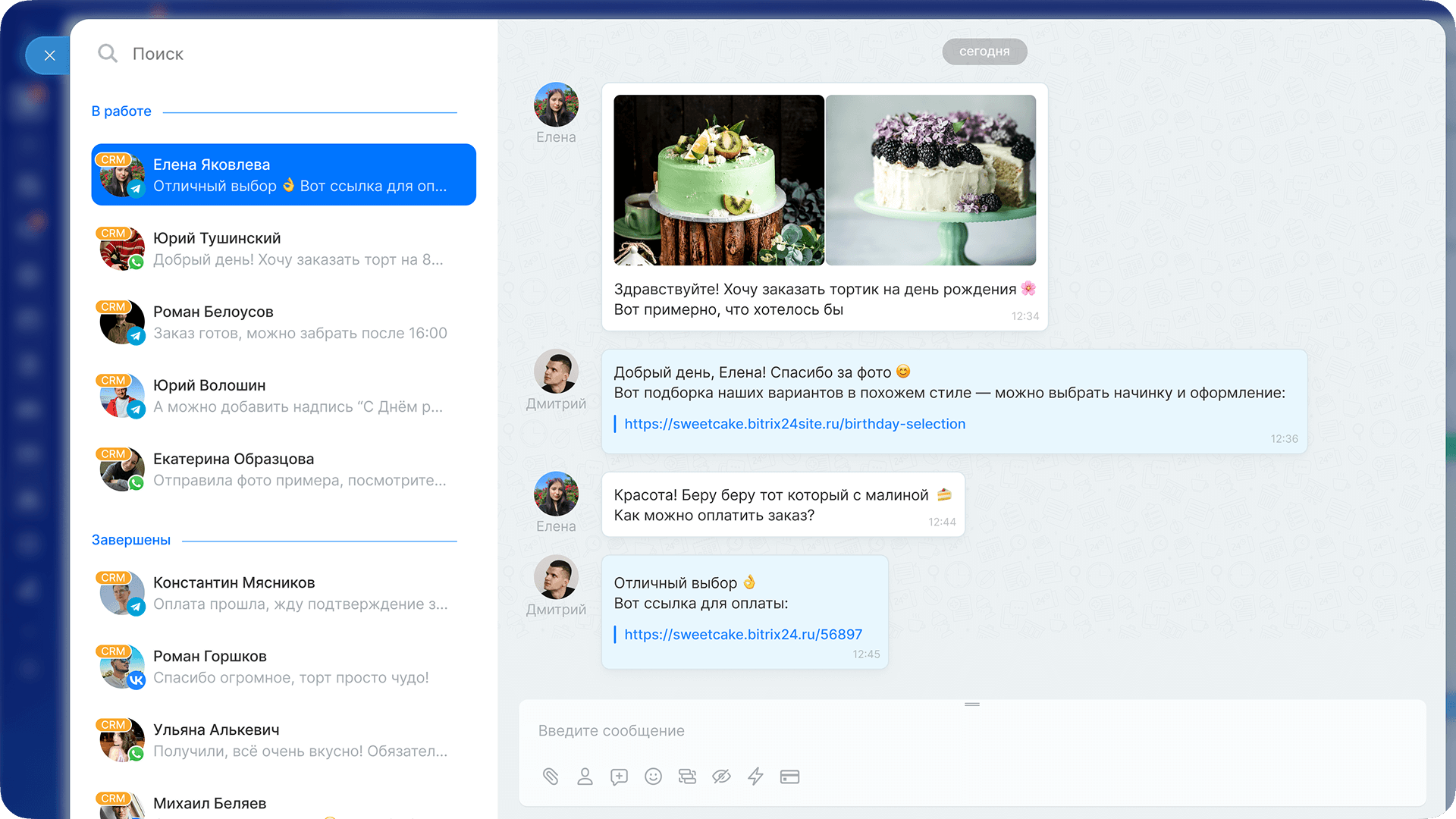Viewport: 1456px width, 819px height.
Task: Click the person icon below message field
Action: point(585,776)
